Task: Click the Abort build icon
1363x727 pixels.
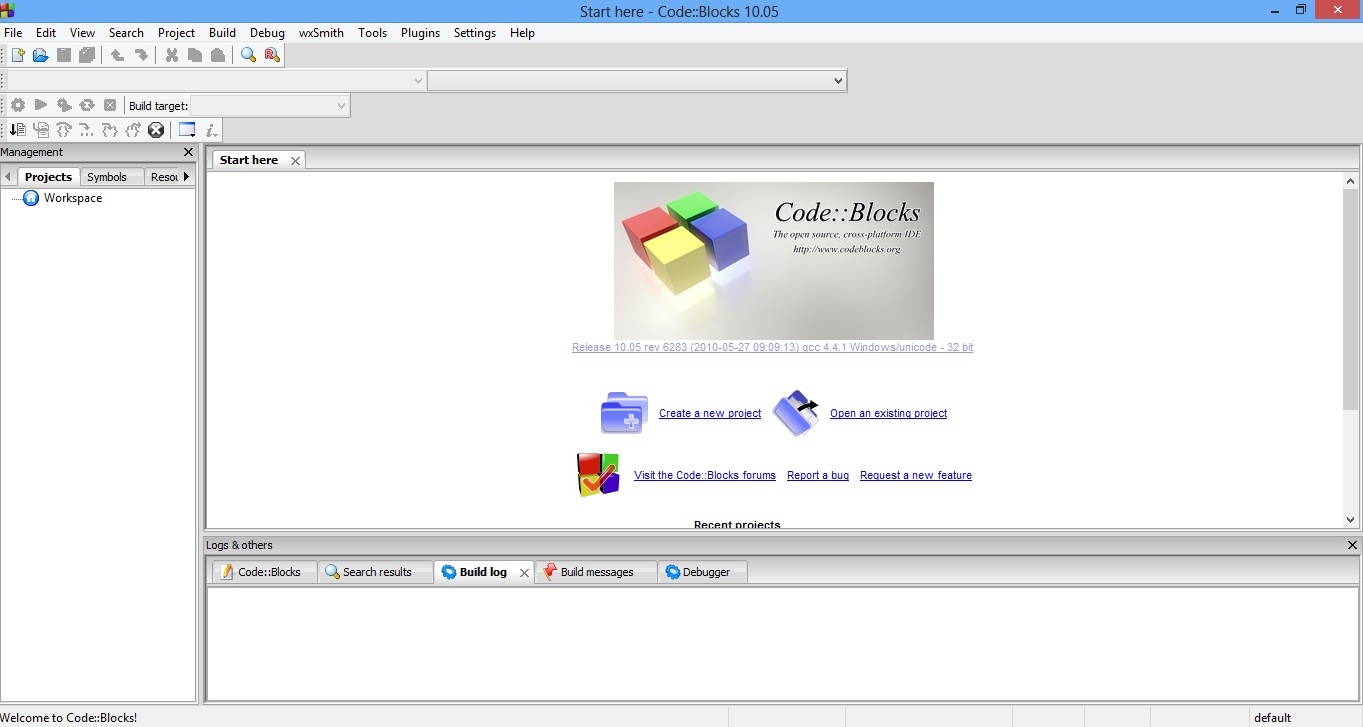Action: pos(110,105)
